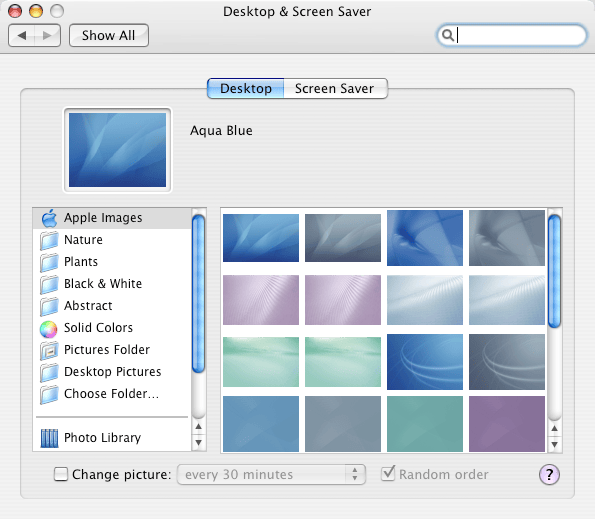Image resolution: width=595 pixels, height=519 pixels.
Task: Click the Desktop Pictures folder icon
Action: pyautogui.click(x=49, y=372)
